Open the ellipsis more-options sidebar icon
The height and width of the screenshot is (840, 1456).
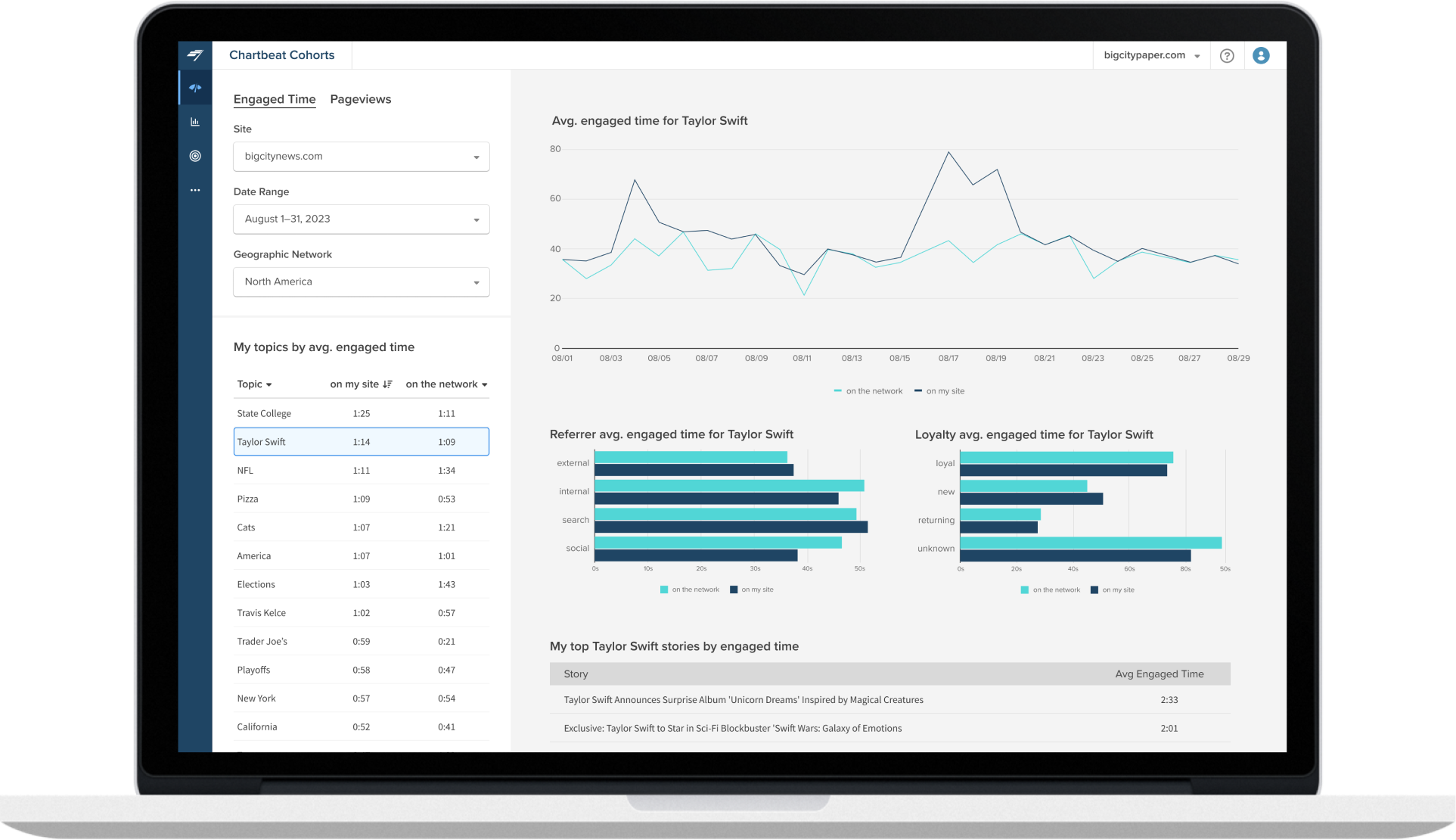pos(194,190)
